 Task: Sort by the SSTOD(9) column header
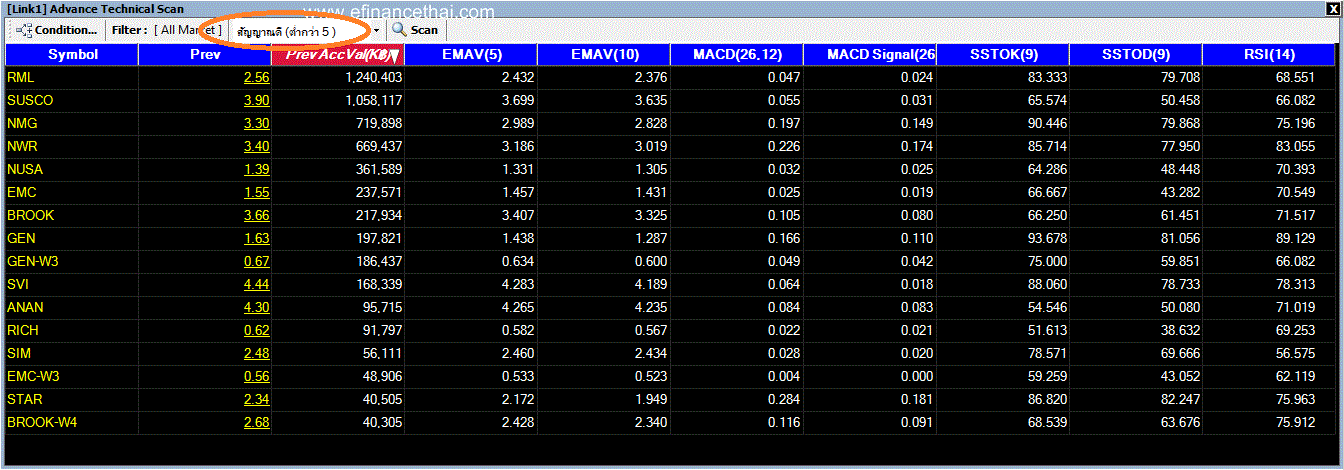click(x=1136, y=55)
